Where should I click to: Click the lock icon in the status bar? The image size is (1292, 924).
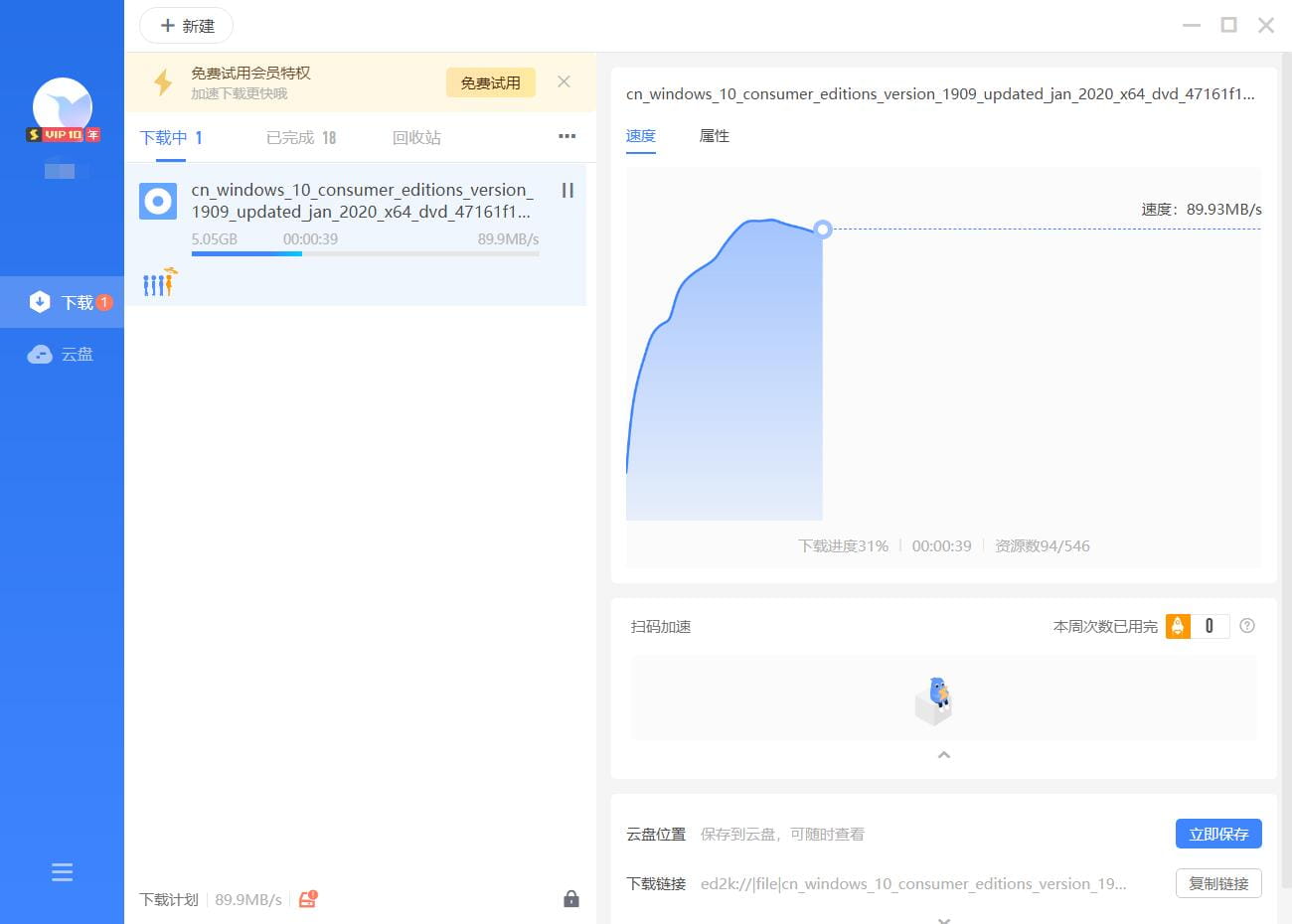pos(571,898)
